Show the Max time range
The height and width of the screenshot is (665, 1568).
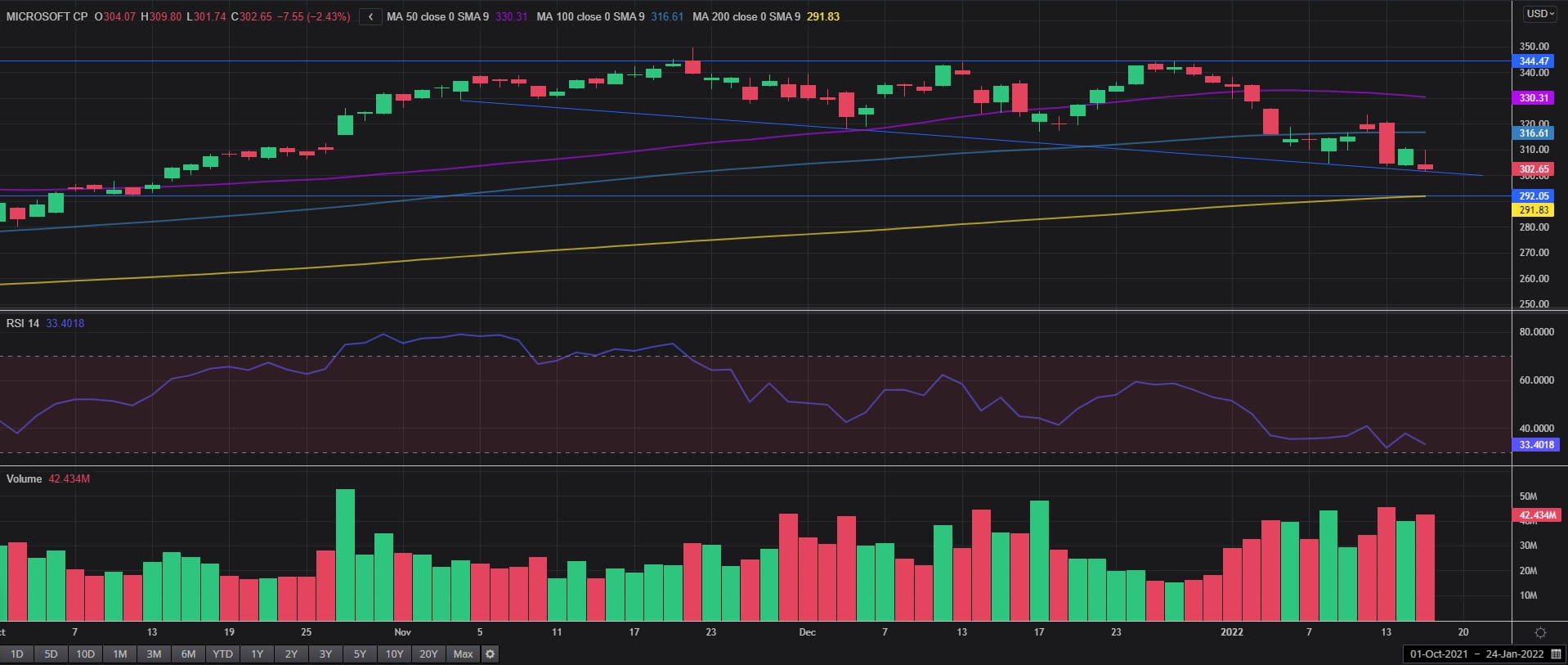coord(463,654)
